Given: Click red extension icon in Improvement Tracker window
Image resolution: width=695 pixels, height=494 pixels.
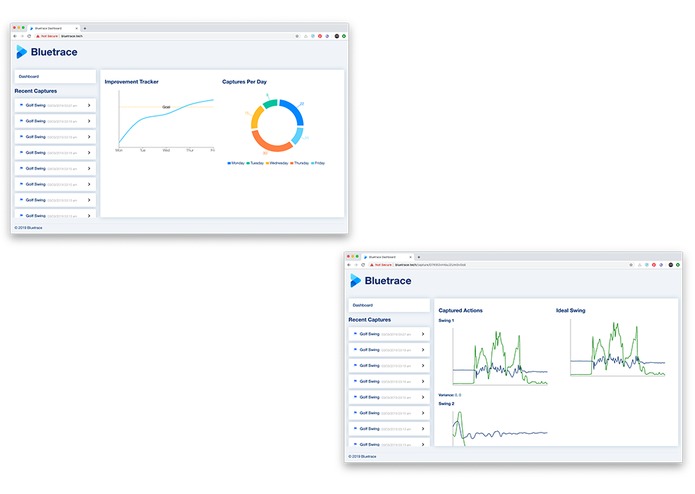Looking at the screenshot, I should 320,36.
